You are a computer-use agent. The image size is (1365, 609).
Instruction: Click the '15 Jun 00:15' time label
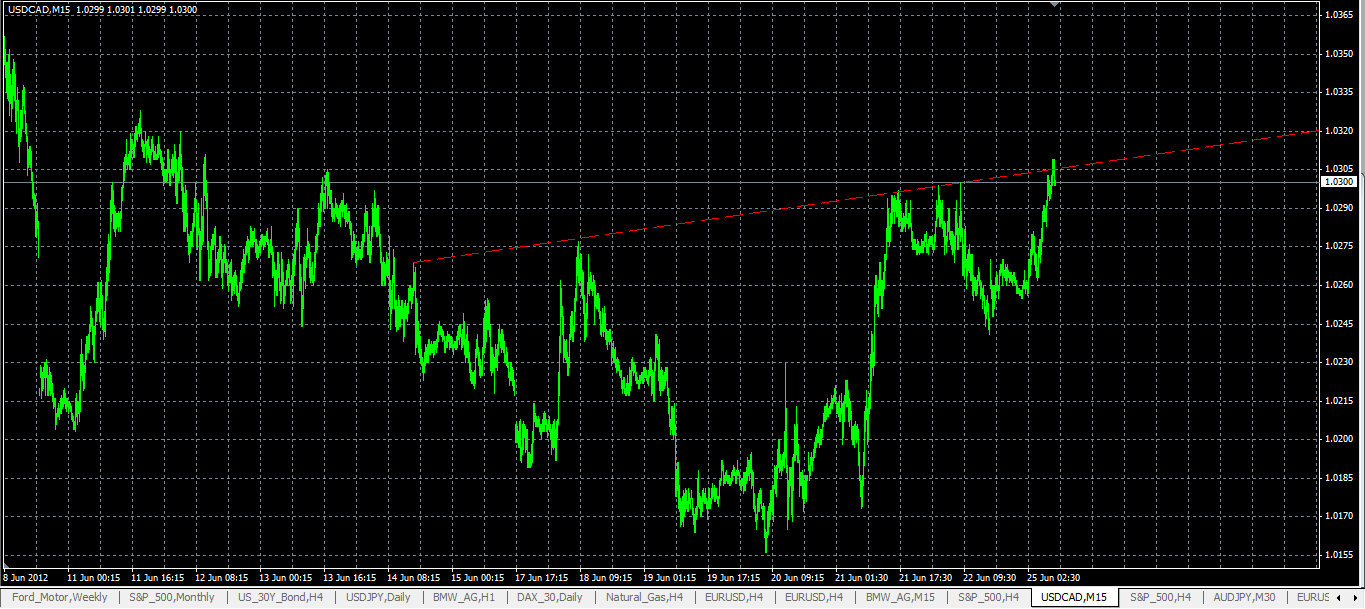click(478, 578)
